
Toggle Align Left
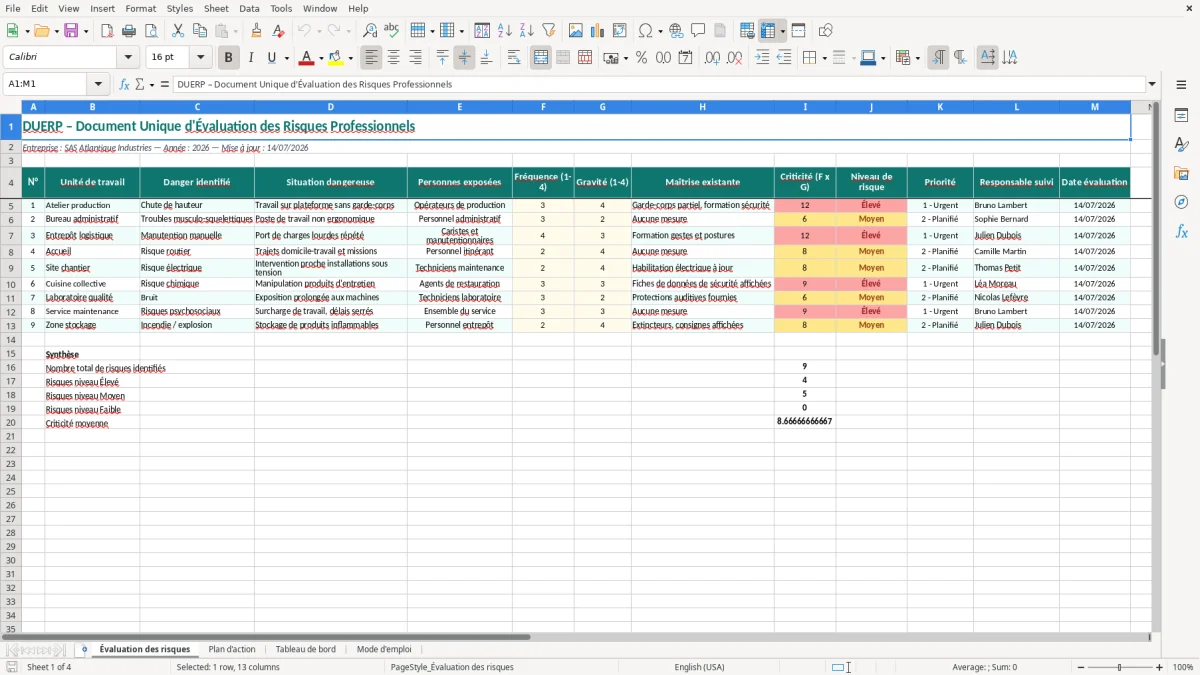click(371, 58)
